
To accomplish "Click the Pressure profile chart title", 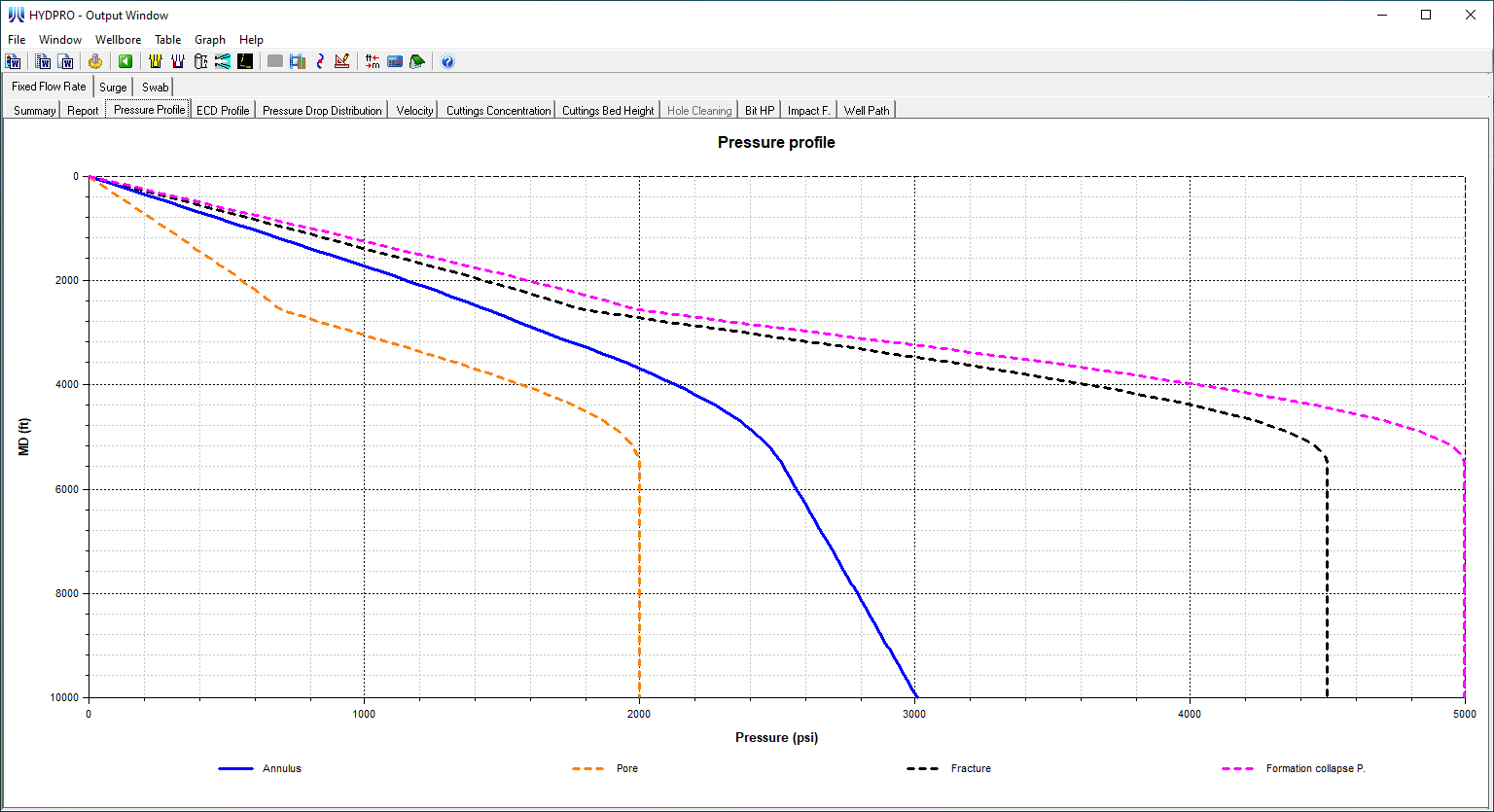I will [775, 142].
